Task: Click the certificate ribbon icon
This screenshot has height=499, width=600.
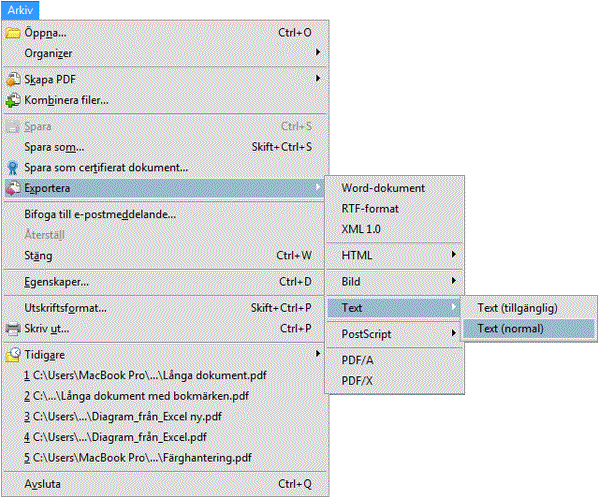Action: click(13, 167)
